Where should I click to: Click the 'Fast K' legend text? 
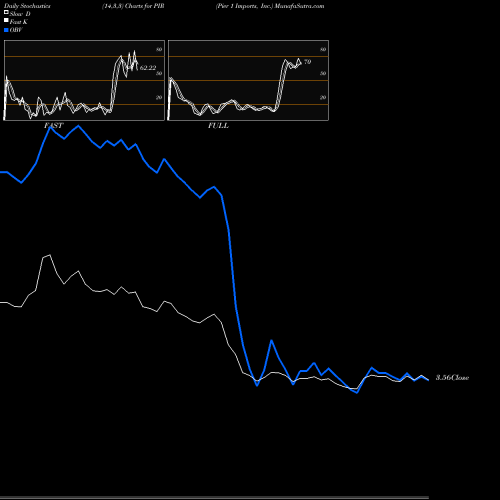tap(19, 22)
